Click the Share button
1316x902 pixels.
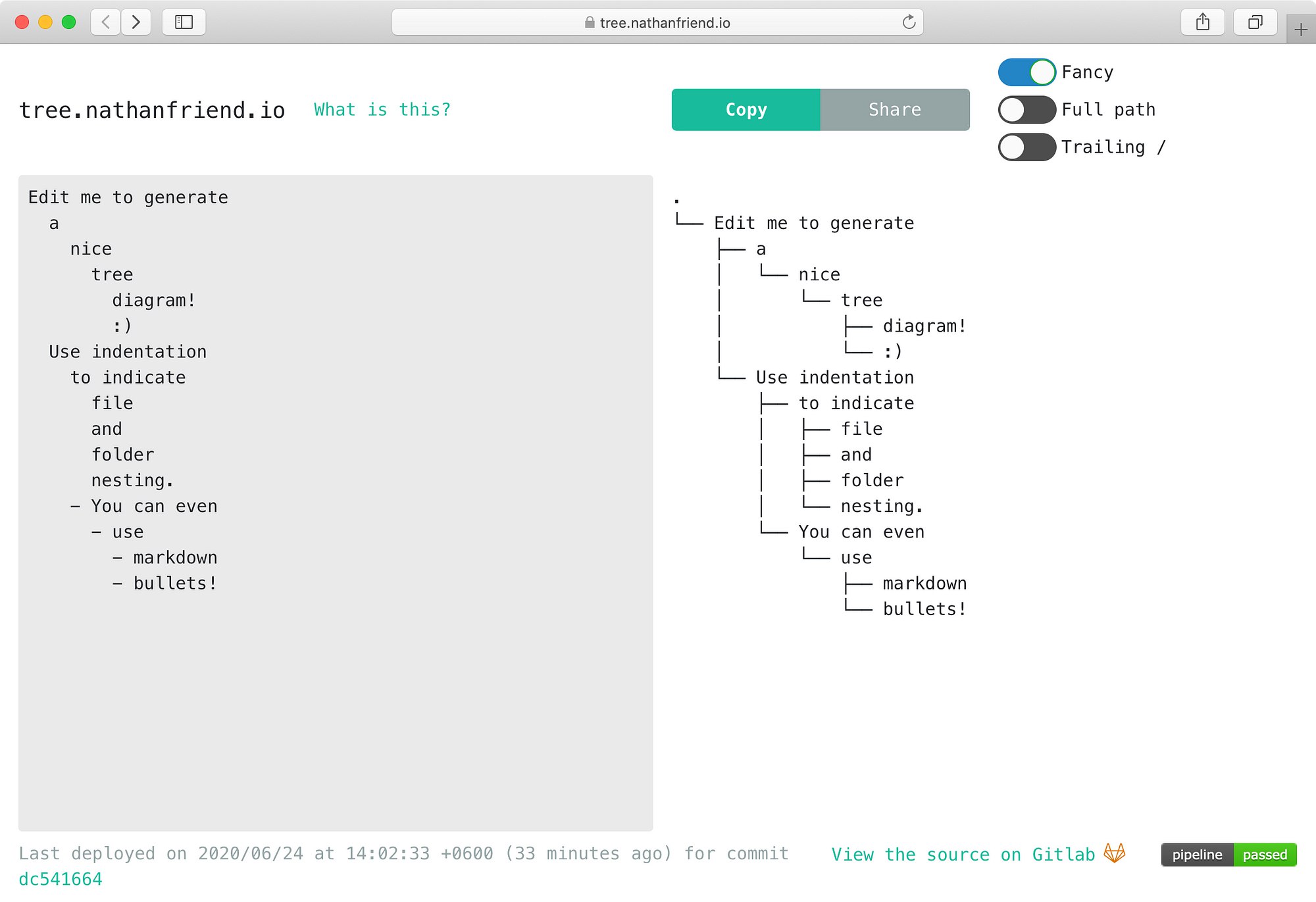click(x=895, y=110)
